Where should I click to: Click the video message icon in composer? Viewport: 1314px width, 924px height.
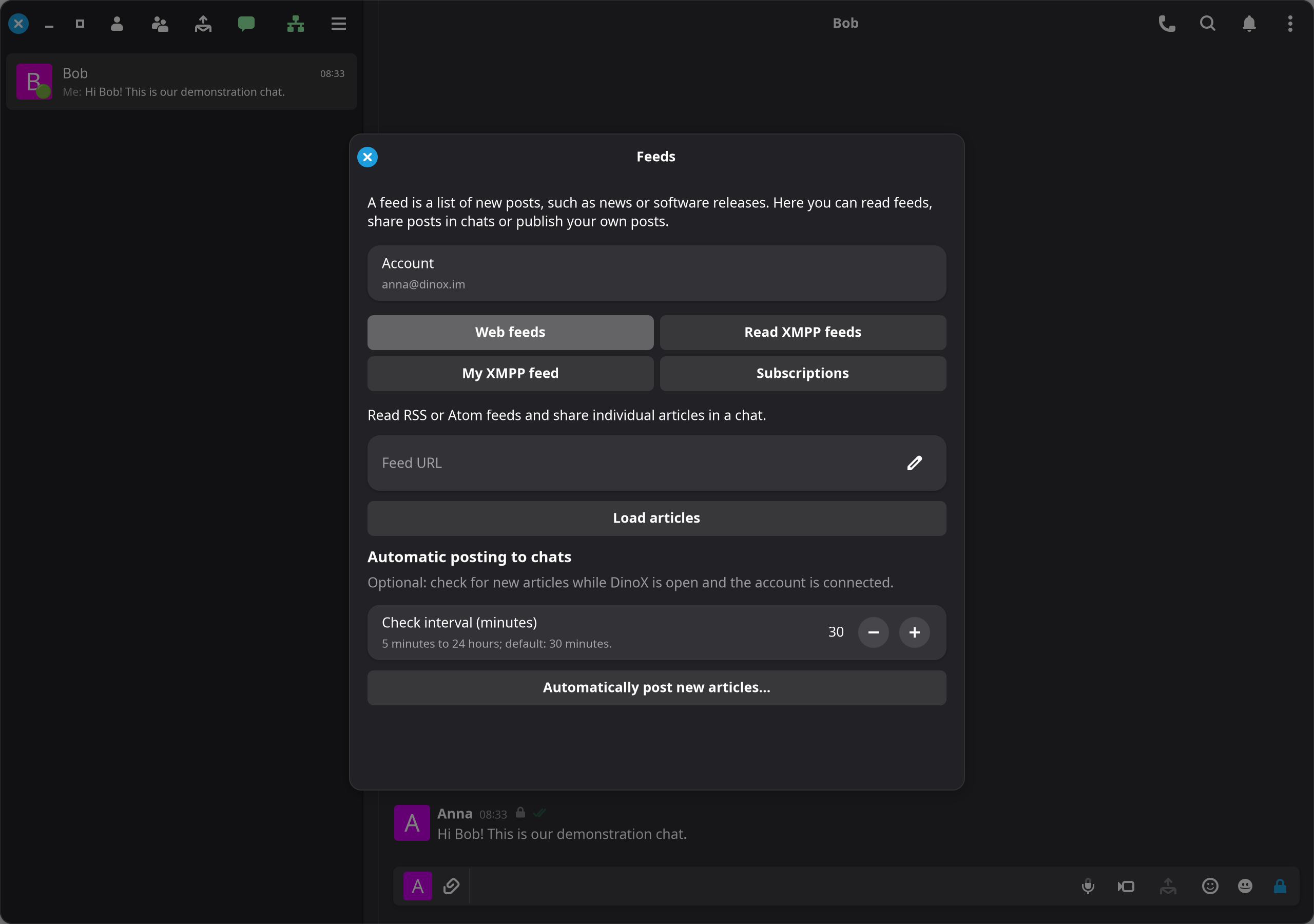(x=1126, y=886)
